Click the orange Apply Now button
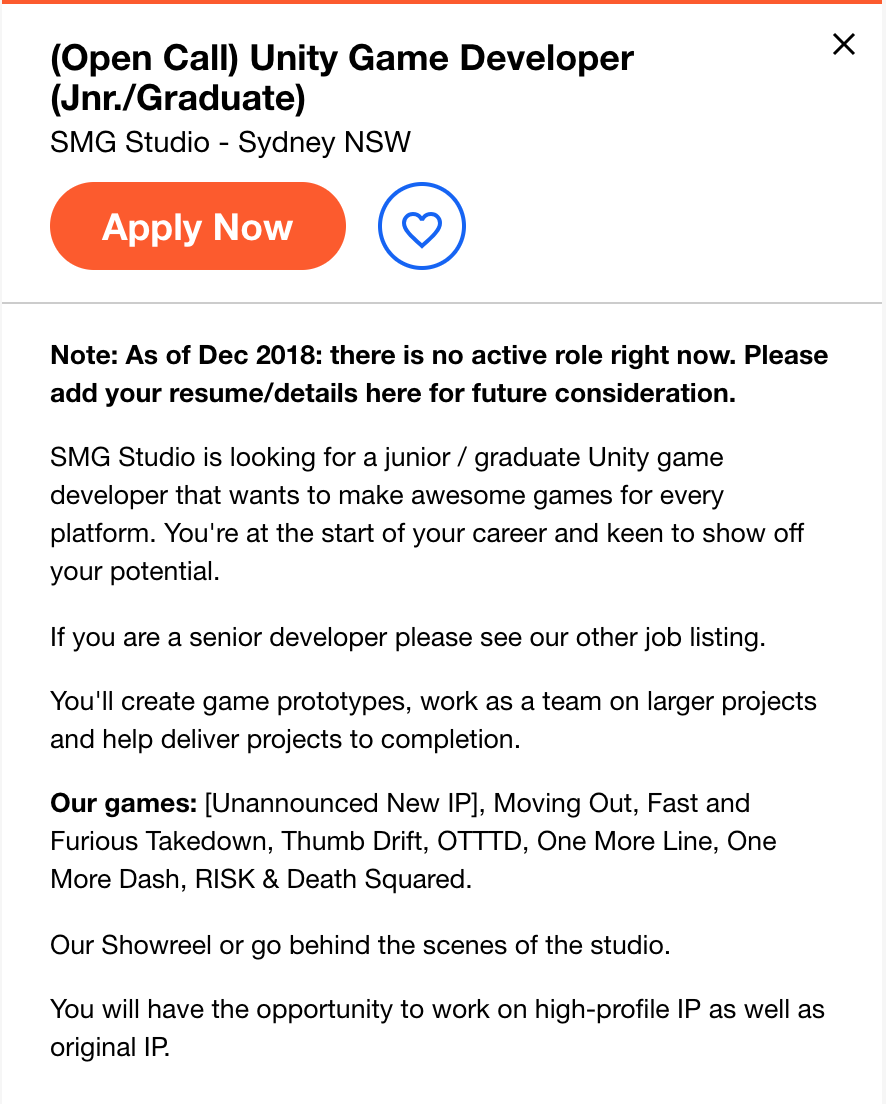The image size is (886, 1104). click(x=198, y=226)
